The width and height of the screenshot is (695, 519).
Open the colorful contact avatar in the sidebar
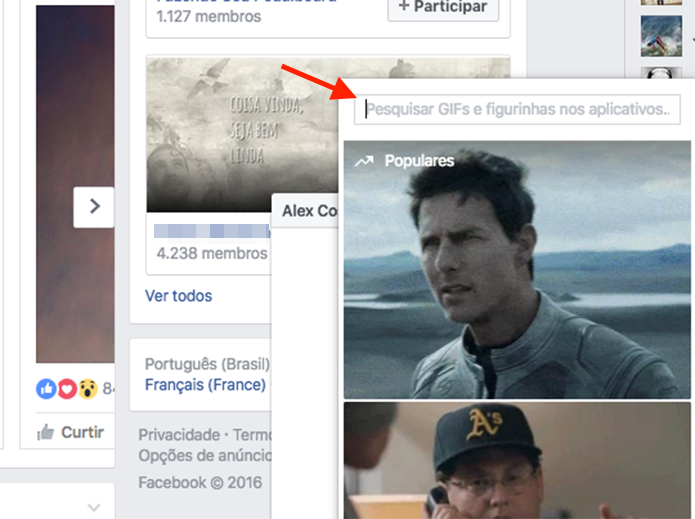click(x=661, y=36)
